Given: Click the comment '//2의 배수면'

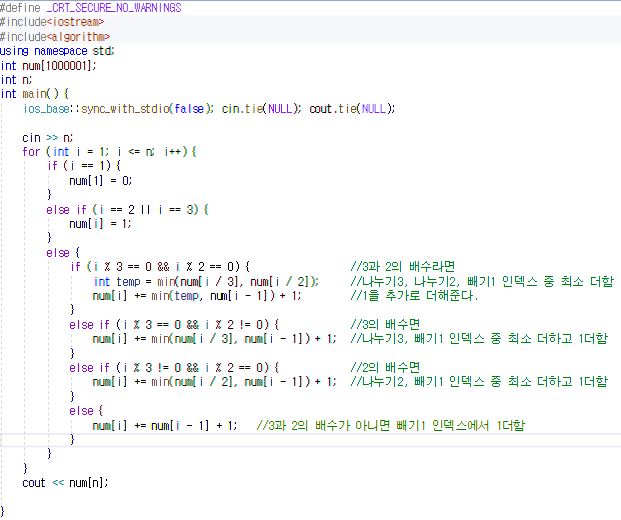Looking at the screenshot, I should pos(385,368).
